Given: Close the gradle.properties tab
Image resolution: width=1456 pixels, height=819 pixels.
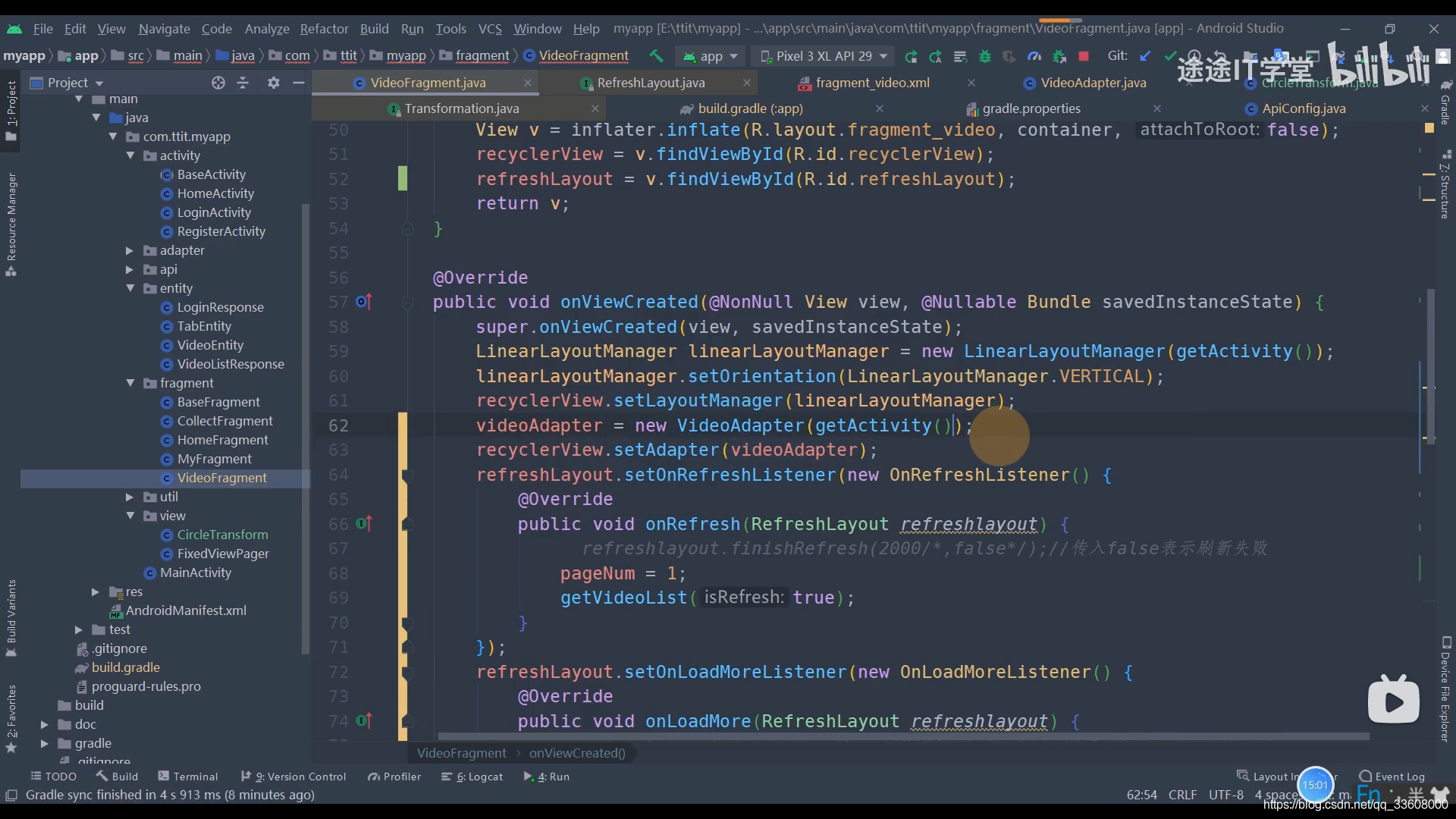Looking at the screenshot, I should click(x=1157, y=108).
